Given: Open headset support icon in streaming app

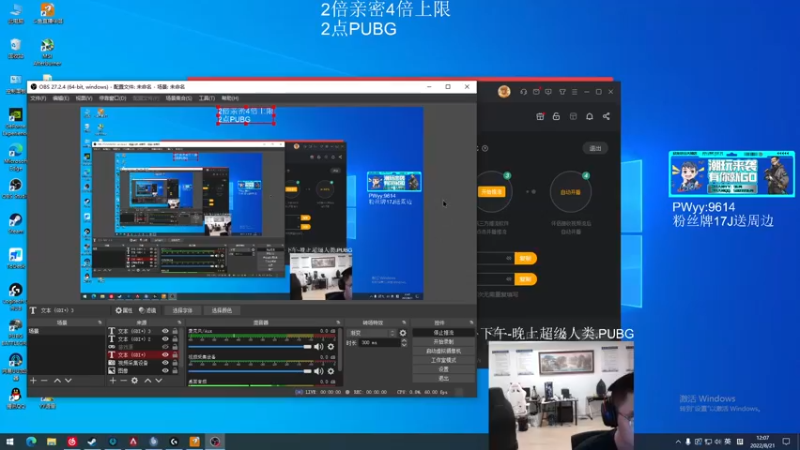Looking at the screenshot, I should click(523, 92).
